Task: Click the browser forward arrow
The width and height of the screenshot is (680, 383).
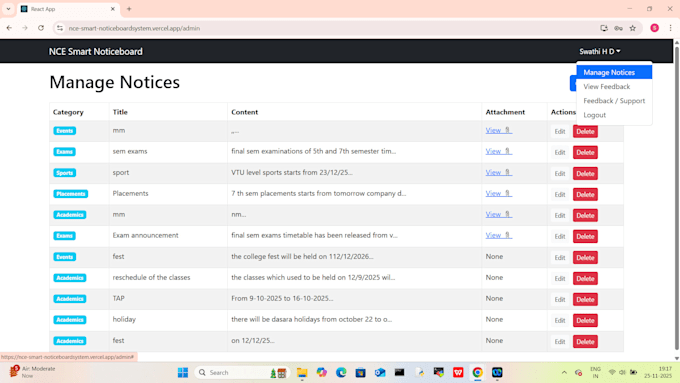Action: pyautogui.click(x=25, y=28)
